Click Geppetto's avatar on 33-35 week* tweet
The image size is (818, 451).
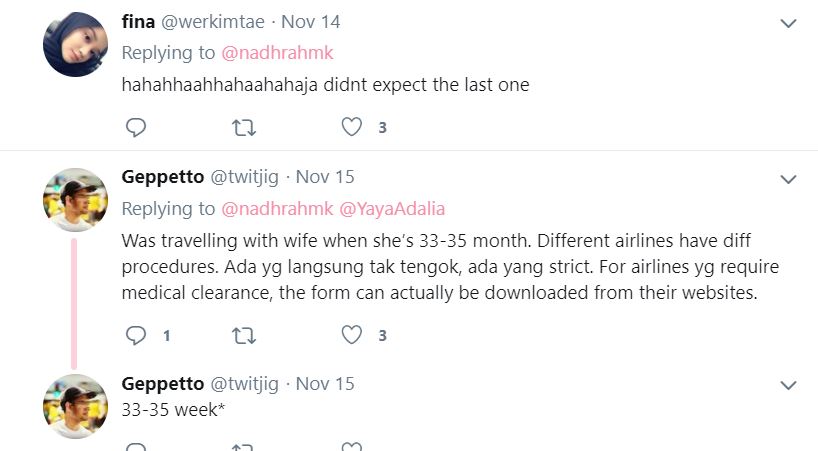tap(75, 406)
